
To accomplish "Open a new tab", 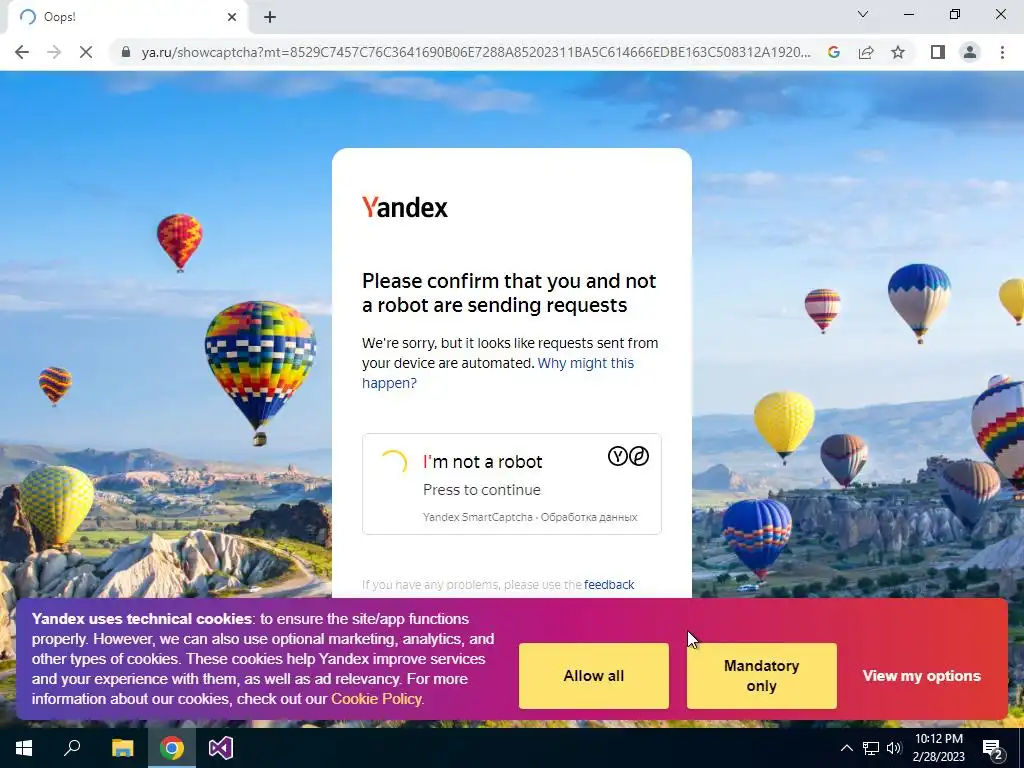I will [x=270, y=17].
